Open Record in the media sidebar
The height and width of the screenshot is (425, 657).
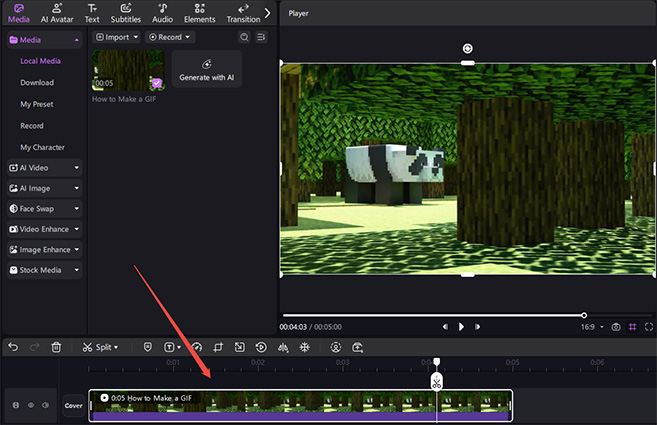click(32, 126)
